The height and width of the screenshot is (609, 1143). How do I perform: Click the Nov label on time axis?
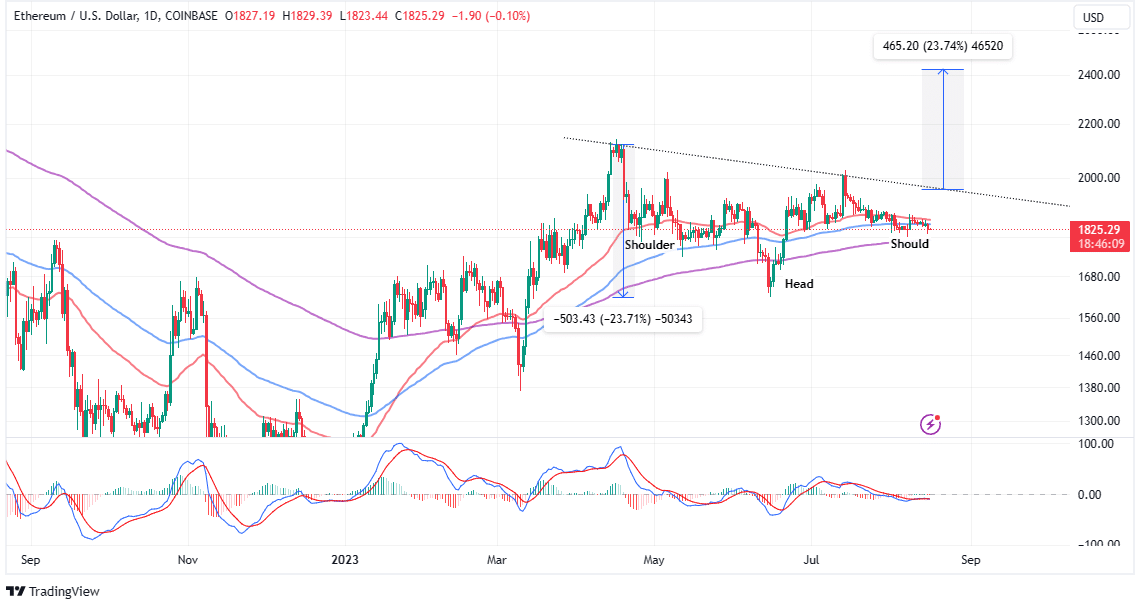click(x=186, y=561)
